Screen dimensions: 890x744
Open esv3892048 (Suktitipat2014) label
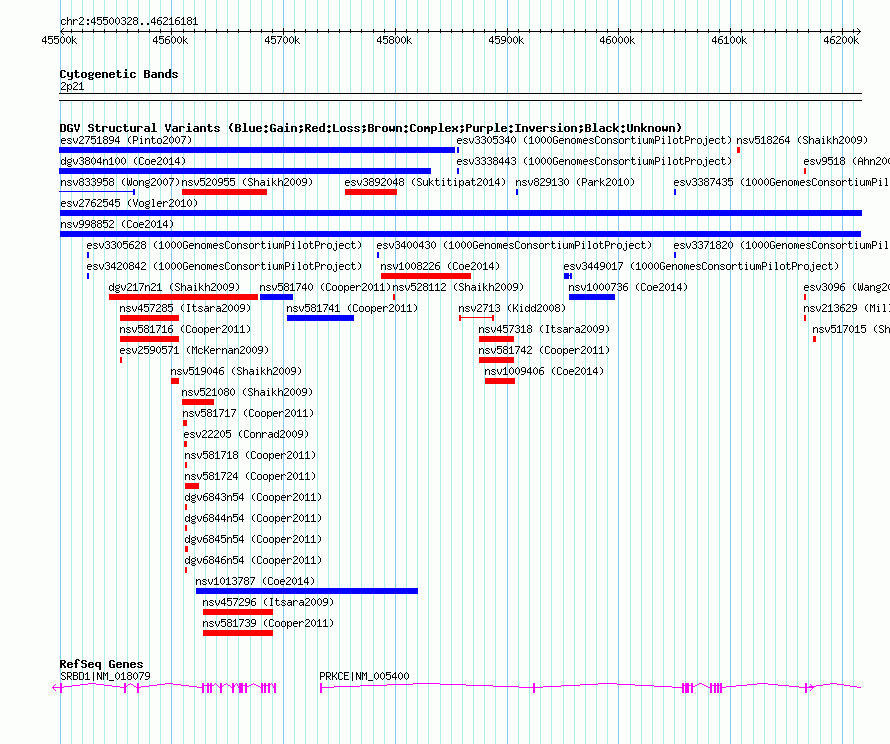click(425, 182)
